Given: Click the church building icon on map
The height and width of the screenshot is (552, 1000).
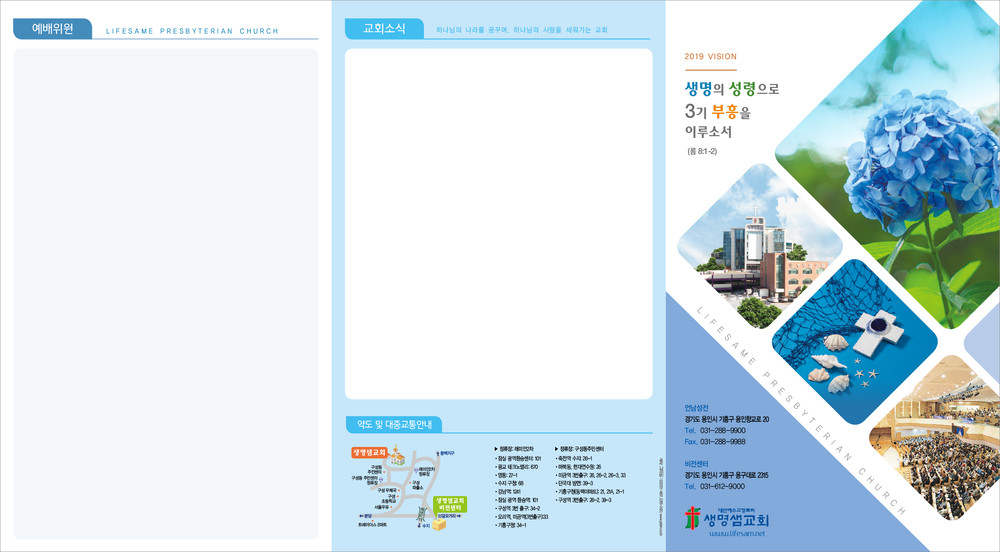Looking at the screenshot, I should coord(398,459).
